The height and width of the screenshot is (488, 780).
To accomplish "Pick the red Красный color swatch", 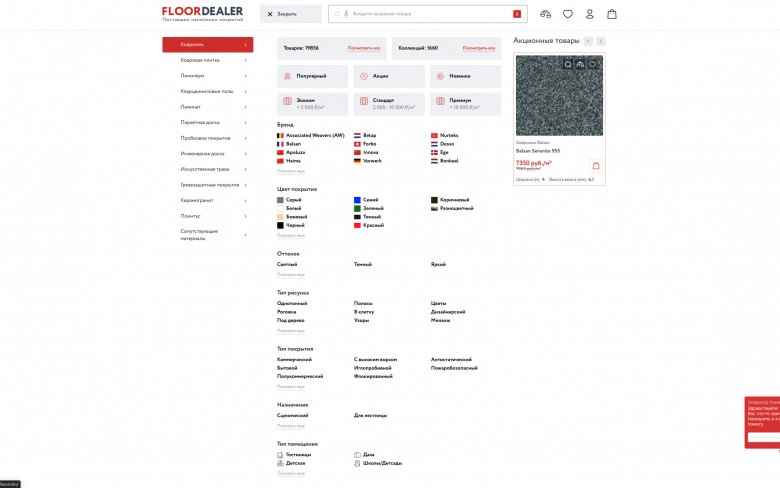I will coord(357,225).
